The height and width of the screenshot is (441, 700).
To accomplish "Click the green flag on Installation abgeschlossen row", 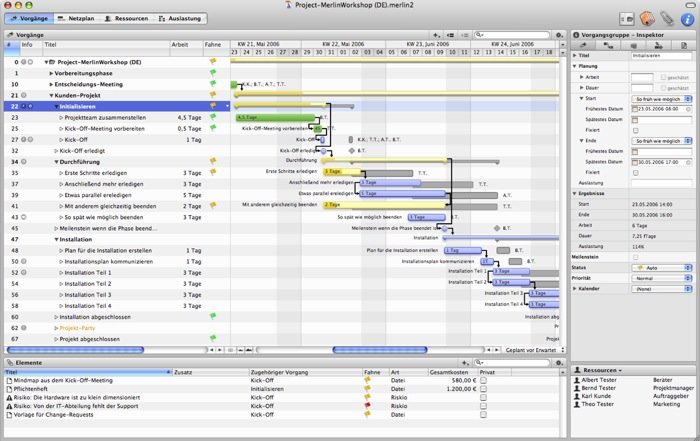I will [213, 316].
